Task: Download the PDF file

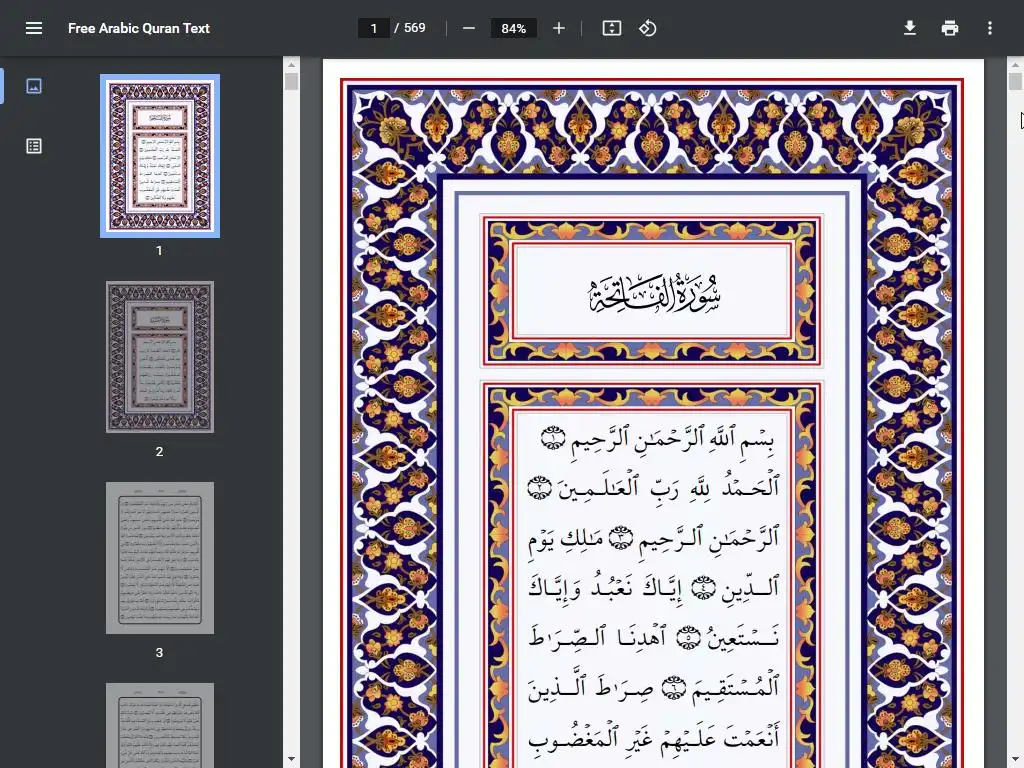Action: 910,28
